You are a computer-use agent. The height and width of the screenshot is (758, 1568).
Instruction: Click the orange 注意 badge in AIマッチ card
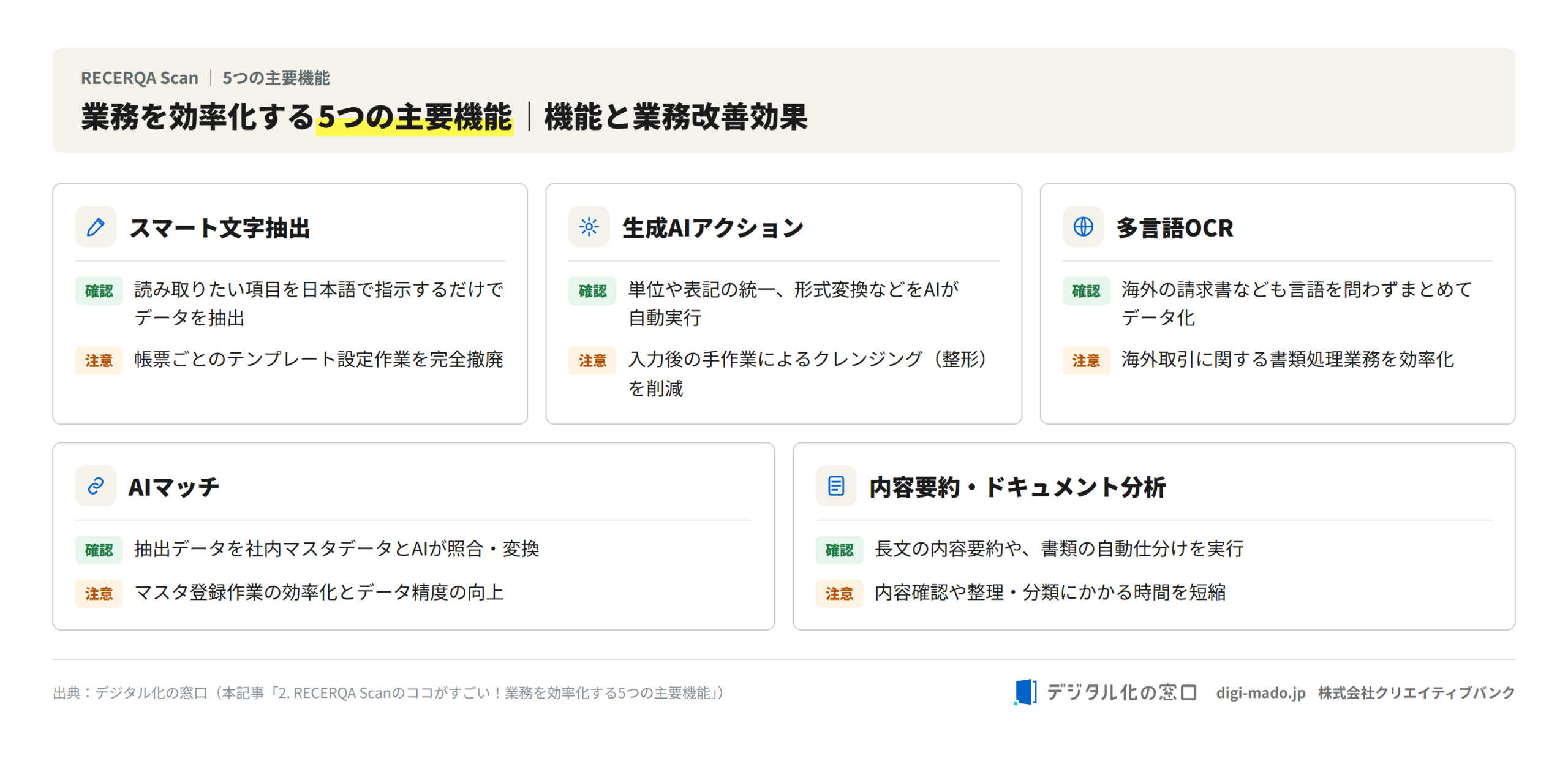point(99,593)
